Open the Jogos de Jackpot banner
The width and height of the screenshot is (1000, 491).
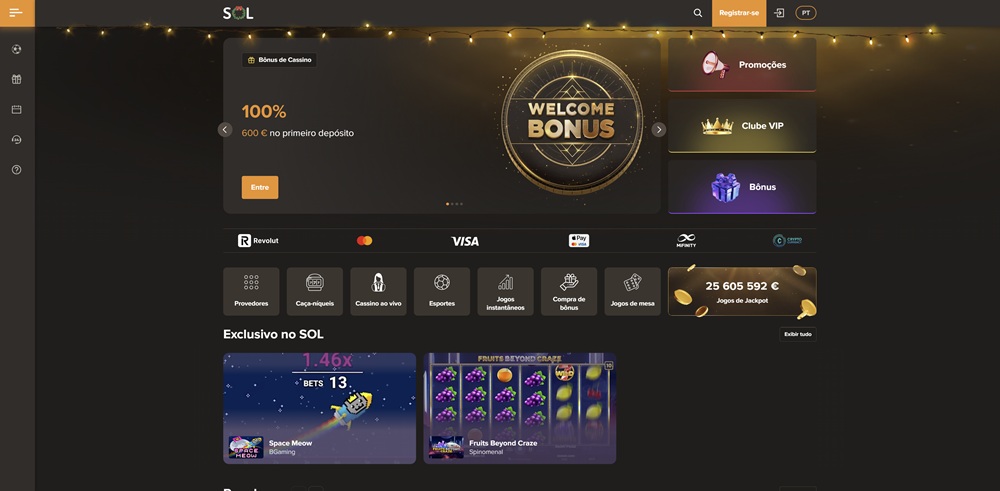[742, 291]
